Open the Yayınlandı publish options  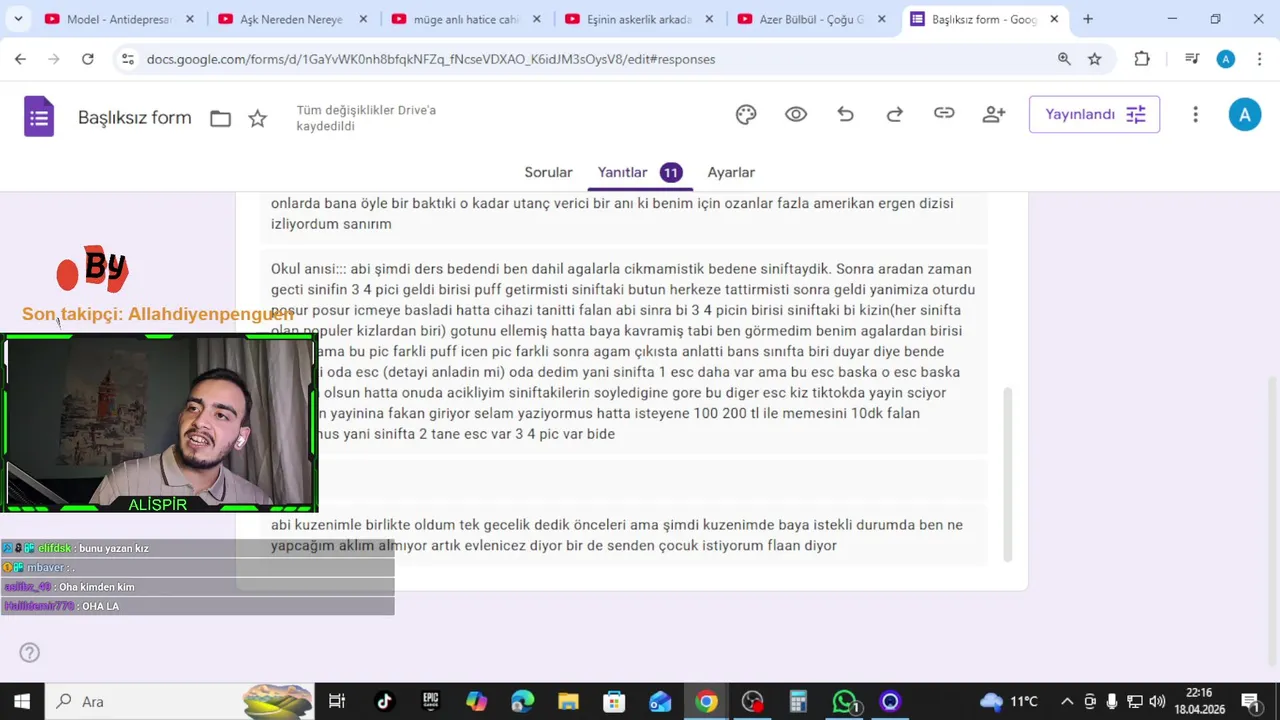click(x=1094, y=114)
